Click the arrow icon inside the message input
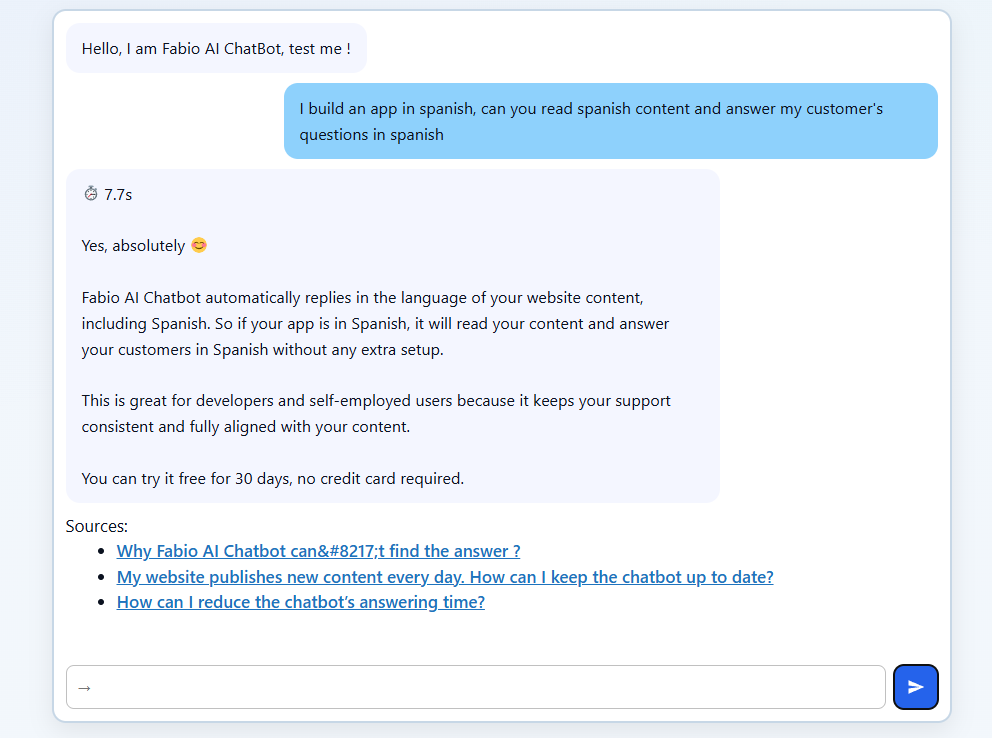 [x=84, y=687]
